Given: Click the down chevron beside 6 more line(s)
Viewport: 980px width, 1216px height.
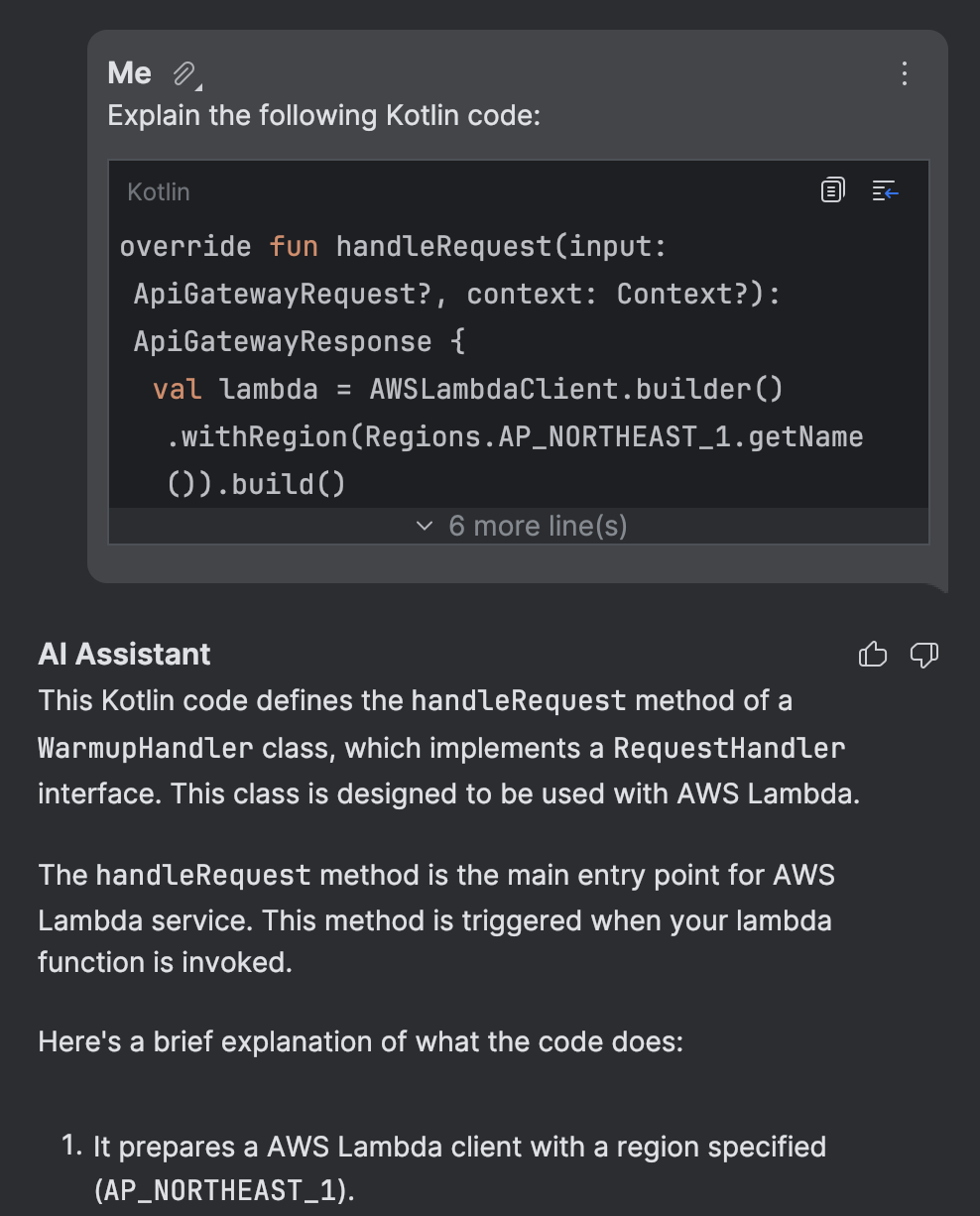Looking at the screenshot, I should 425,526.
